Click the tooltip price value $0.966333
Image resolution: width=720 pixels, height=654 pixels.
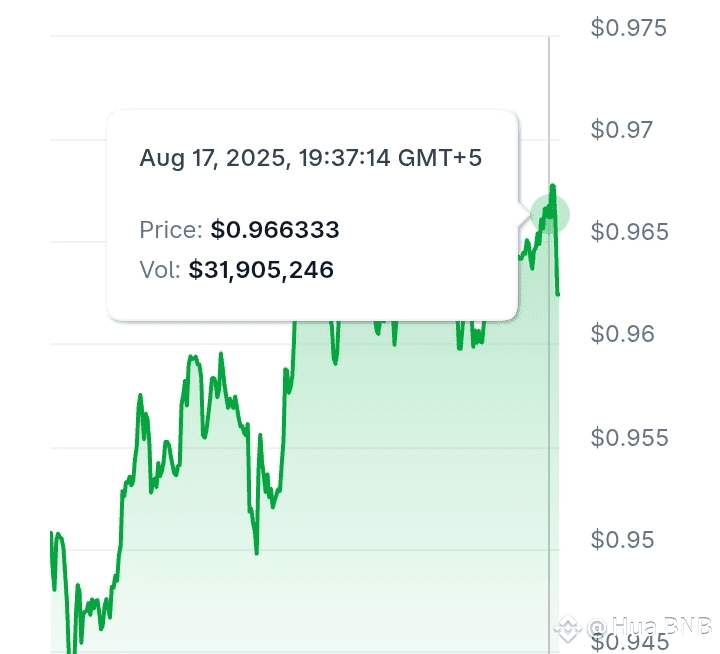(275, 230)
